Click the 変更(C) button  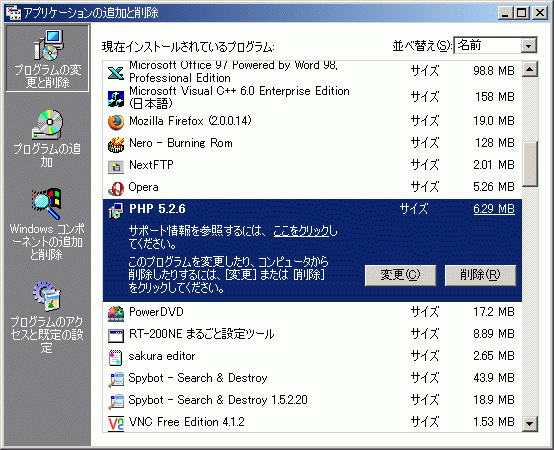coord(400,275)
